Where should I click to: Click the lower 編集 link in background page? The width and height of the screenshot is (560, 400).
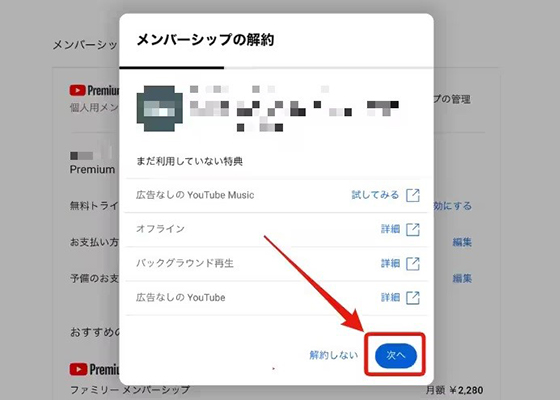coord(462,278)
